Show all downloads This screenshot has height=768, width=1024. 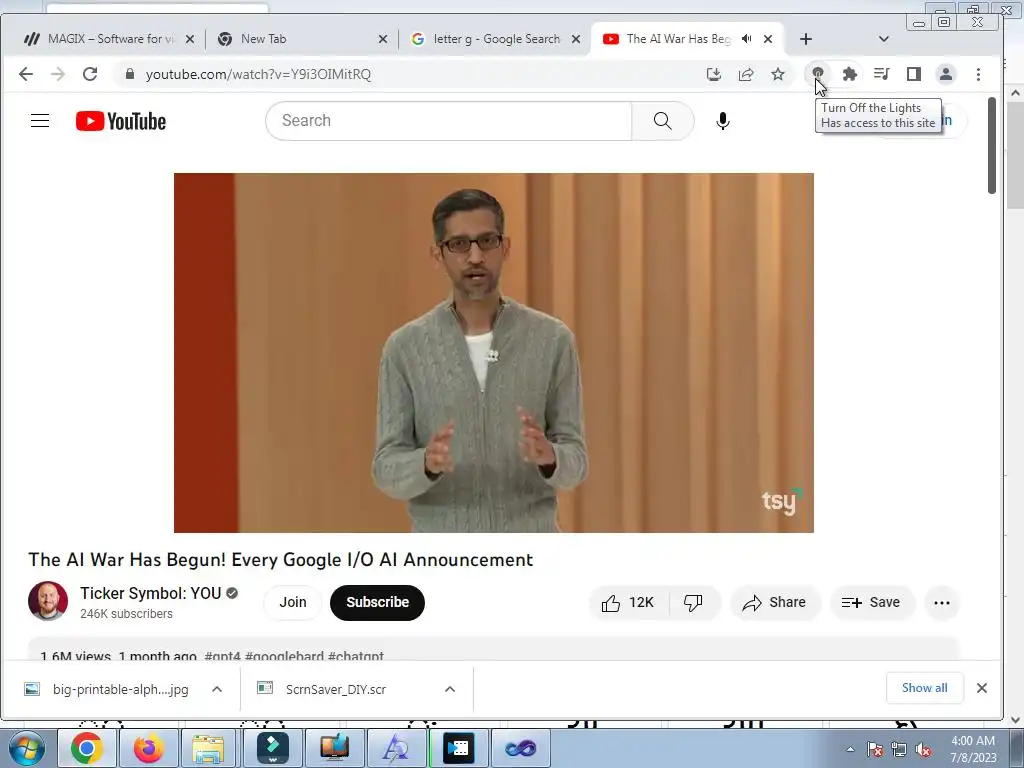924,688
